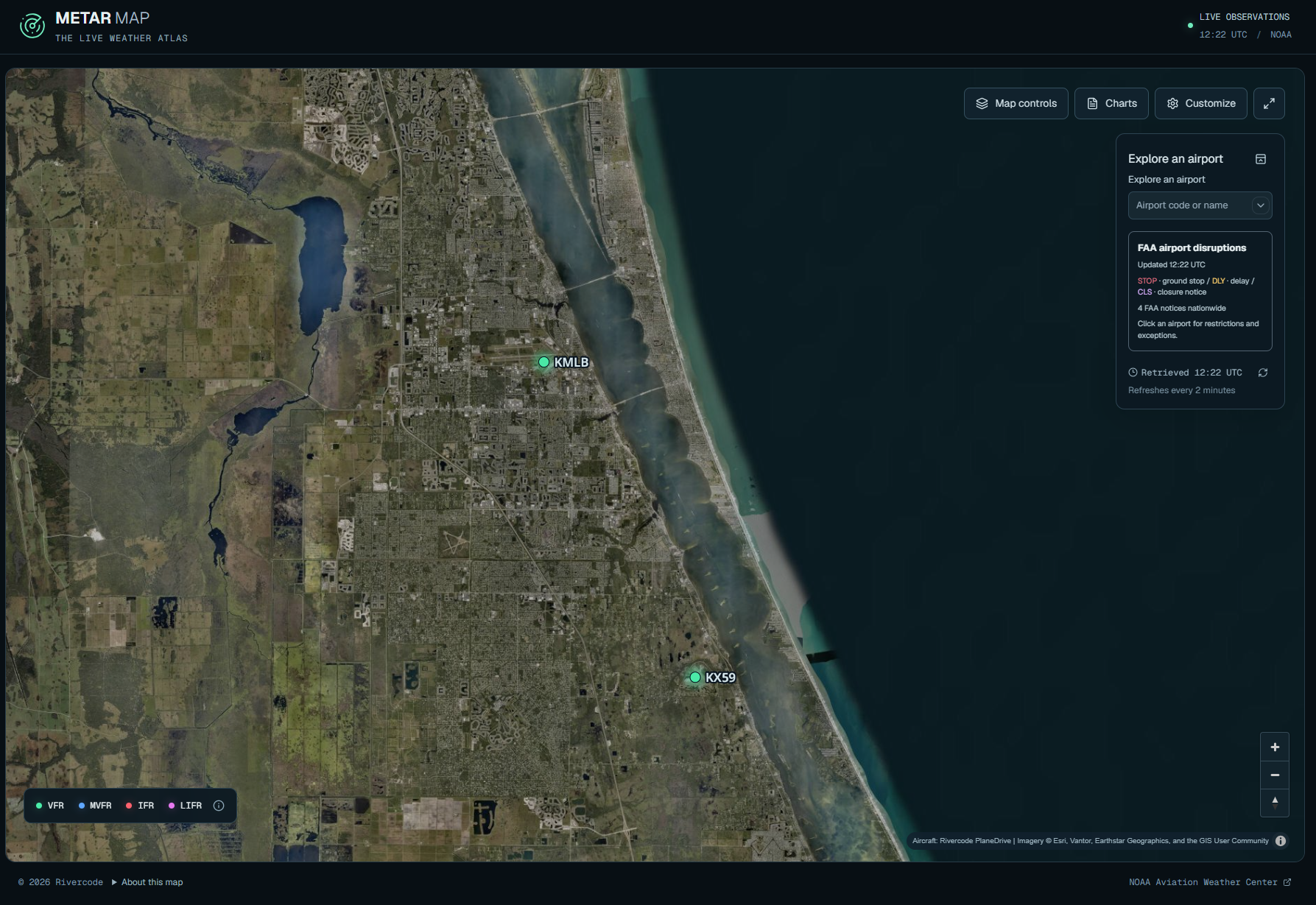Enter fullscreen map view
The width and height of the screenshot is (1316, 905).
point(1269,103)
